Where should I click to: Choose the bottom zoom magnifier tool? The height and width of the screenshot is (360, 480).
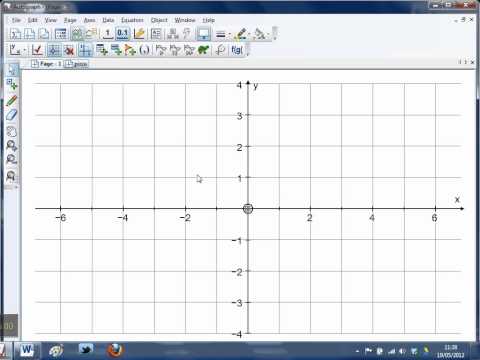[11, 176]
